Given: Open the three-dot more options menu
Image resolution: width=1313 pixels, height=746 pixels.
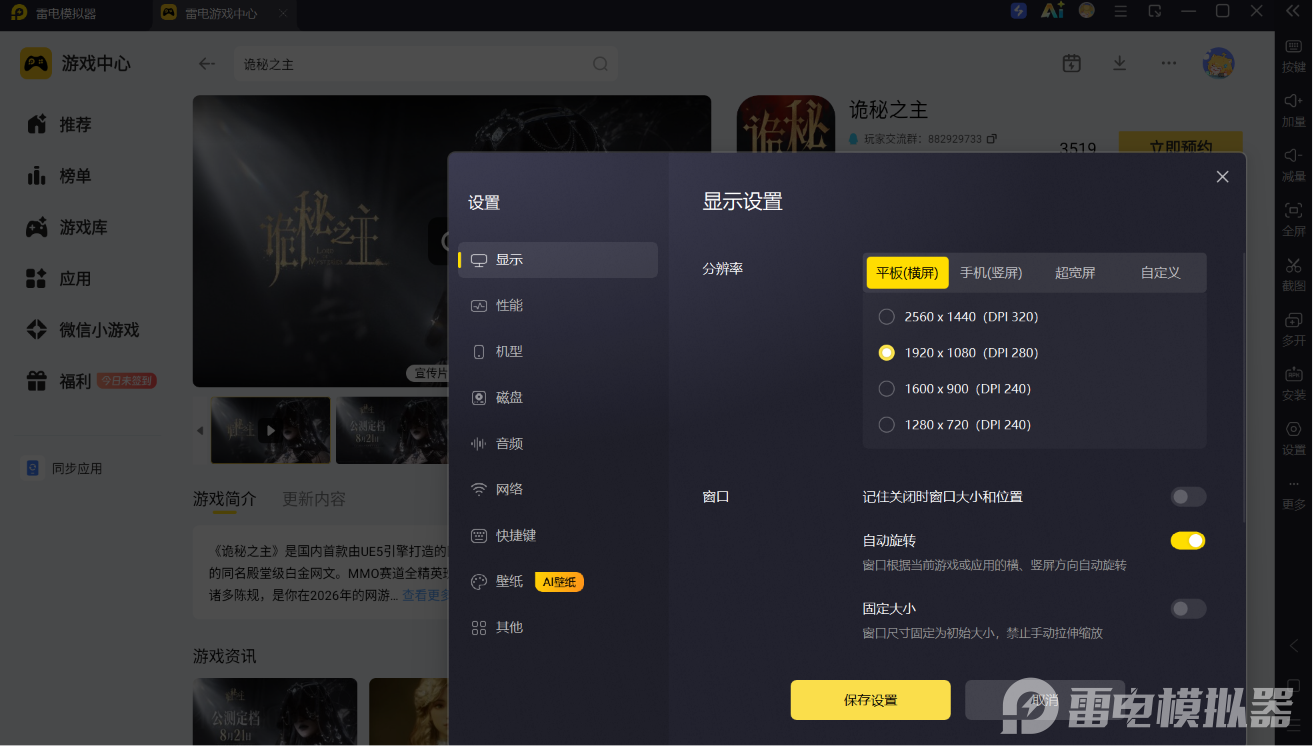Looking at the screenshot, I should tap(1168, 63).
